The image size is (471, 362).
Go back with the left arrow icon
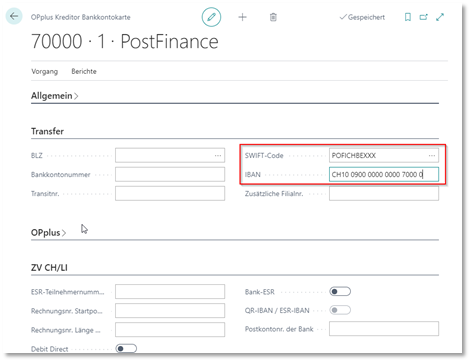coord(14,16)
